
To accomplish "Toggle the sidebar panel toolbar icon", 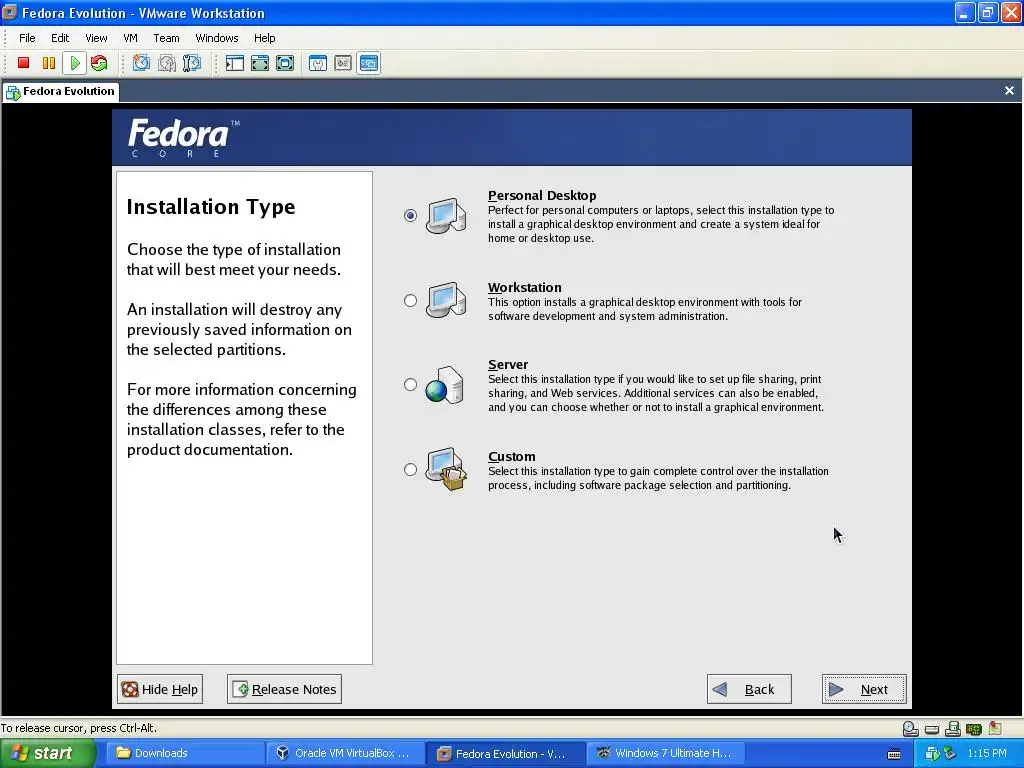I will (x=234, y=63).
